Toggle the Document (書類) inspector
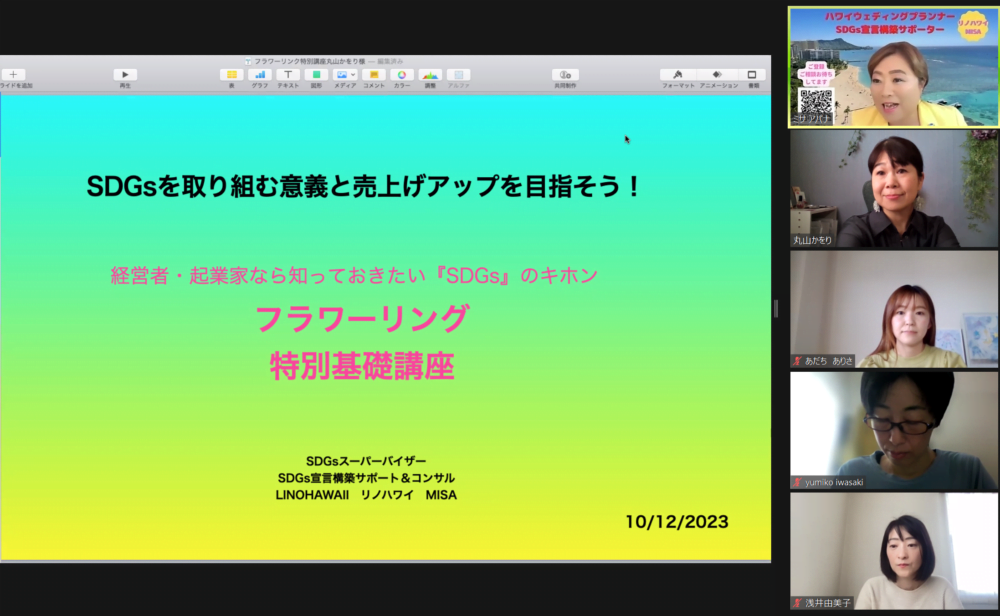 (x=753, y=74)
